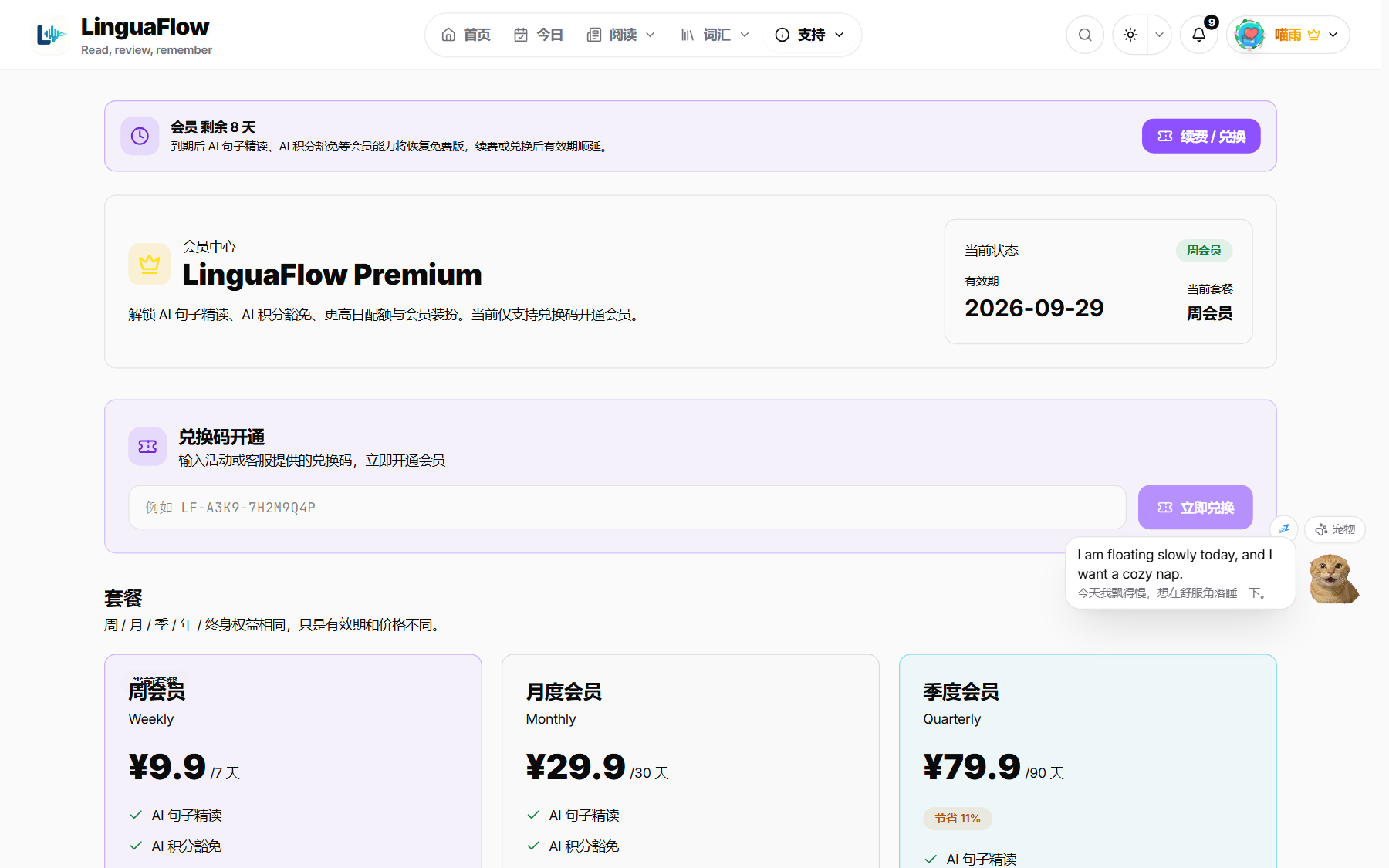The width and height of the screenshot is (1389, 868).
Task: Expand the 阅读 navigation dropdown
Action: pos(620,35)
